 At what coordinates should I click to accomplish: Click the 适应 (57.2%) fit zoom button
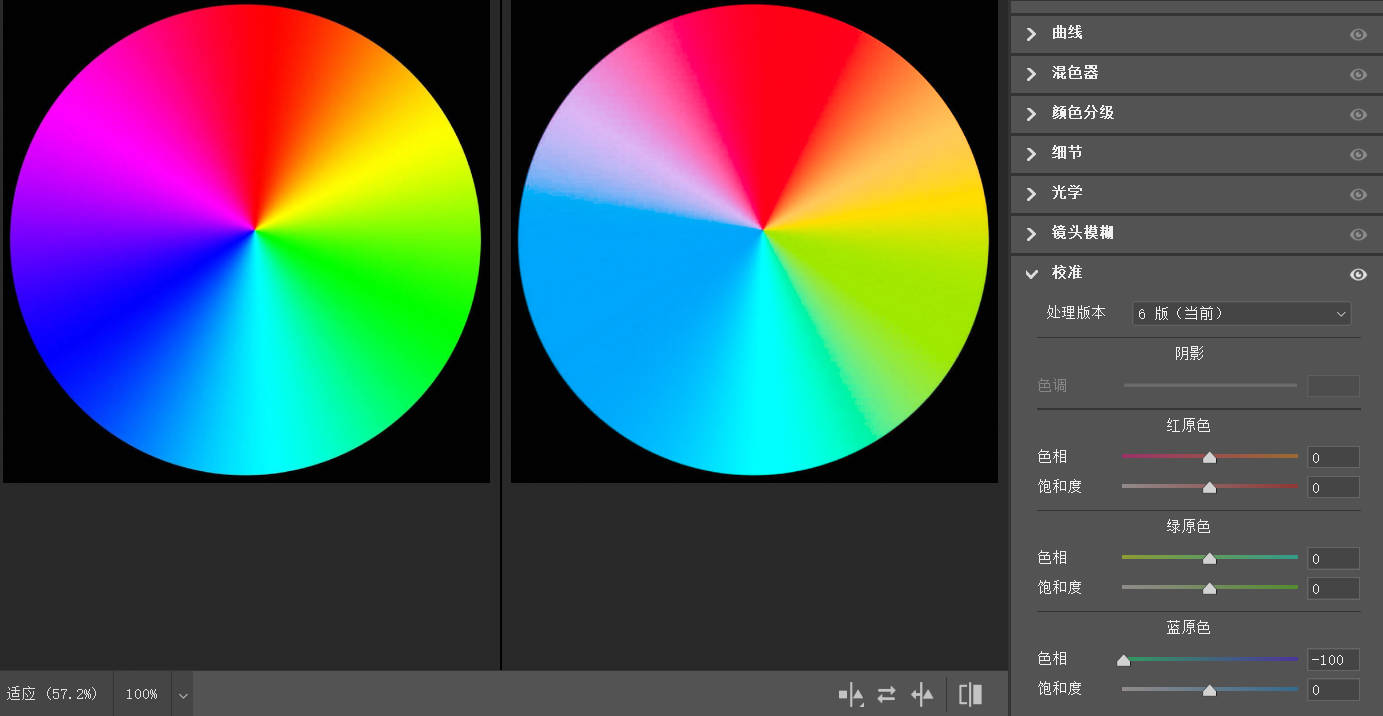(53, 694)
